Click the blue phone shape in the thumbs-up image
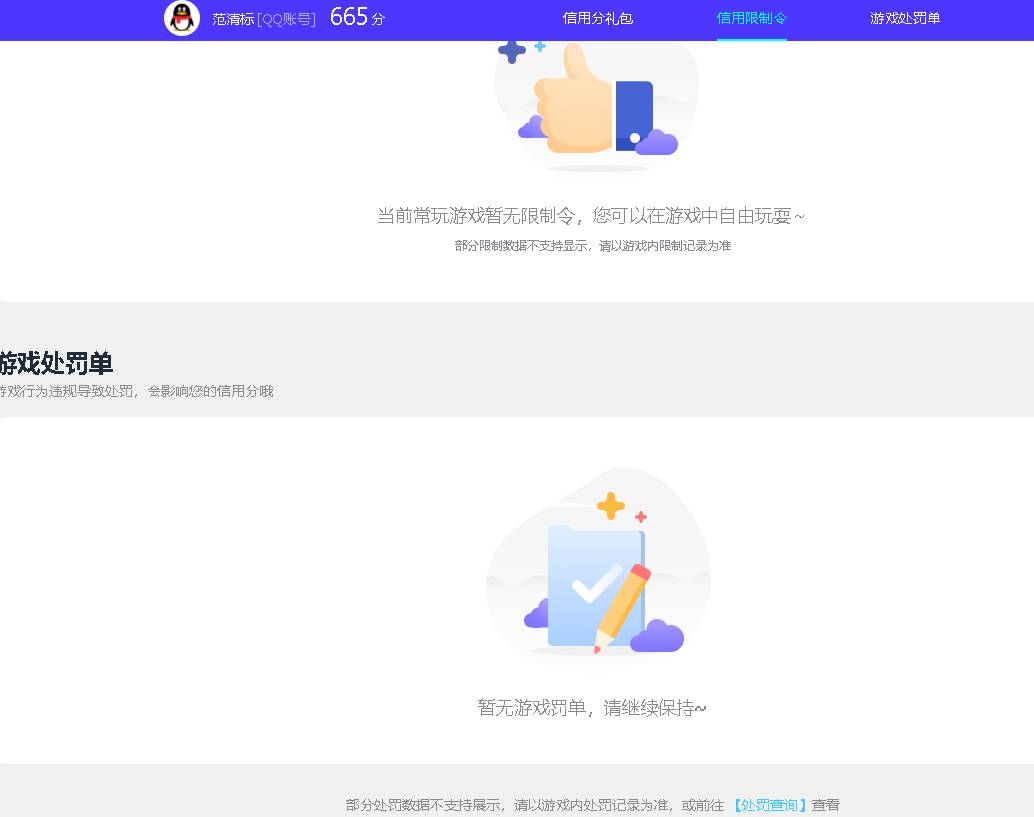The height and width of the screenshot is (817, 1034). tap(636, 110)
